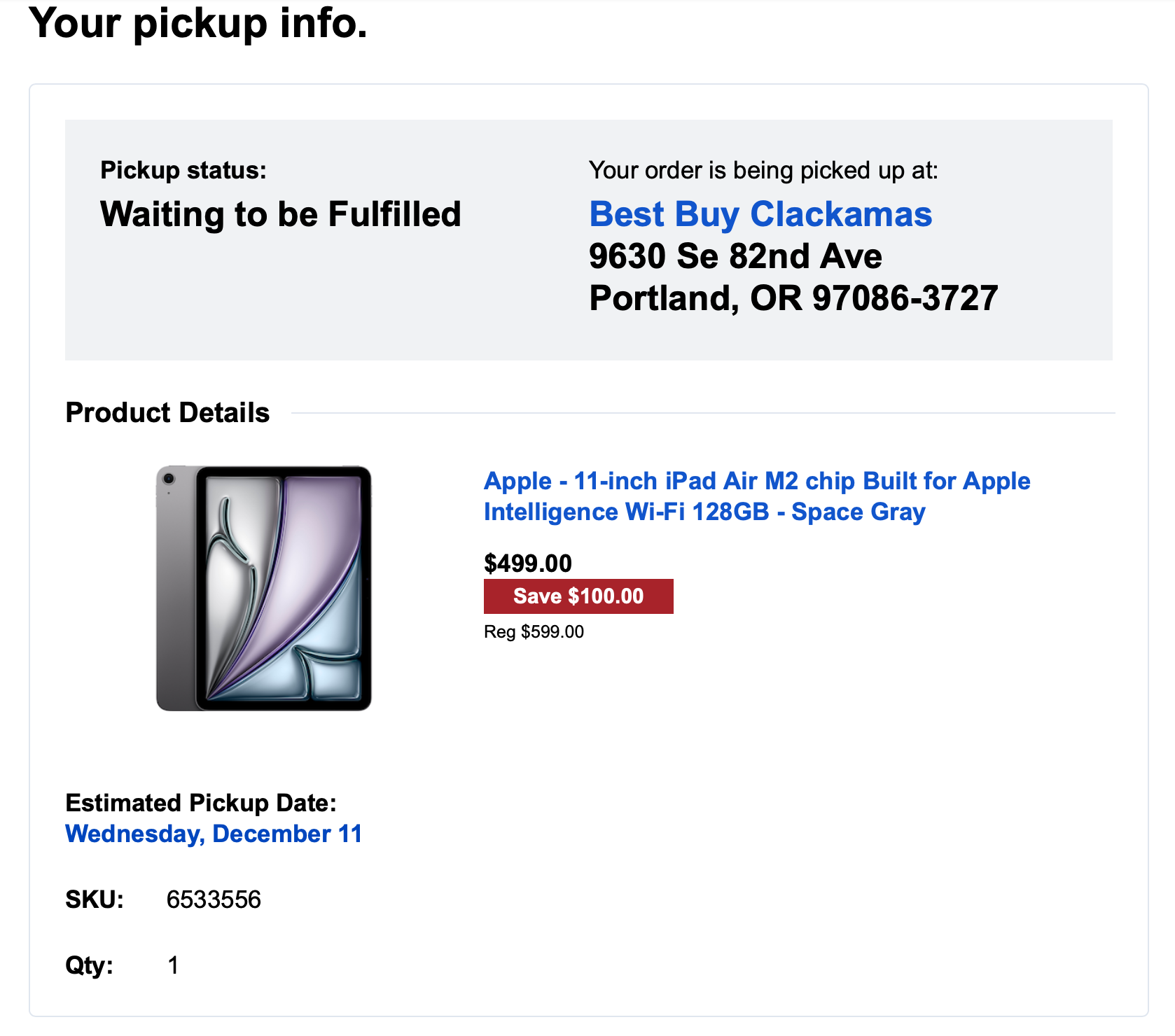This screenshot has width=1175, height=1036.
Task: Click the Reg $599.00 regular price
Action: [534, 632]
